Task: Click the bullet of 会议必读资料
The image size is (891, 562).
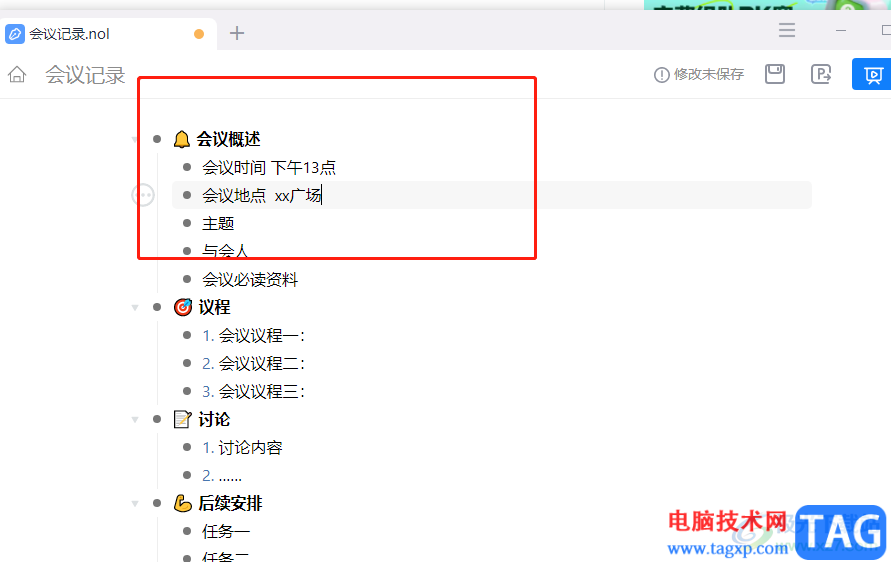Action: [x=187, y=279]
